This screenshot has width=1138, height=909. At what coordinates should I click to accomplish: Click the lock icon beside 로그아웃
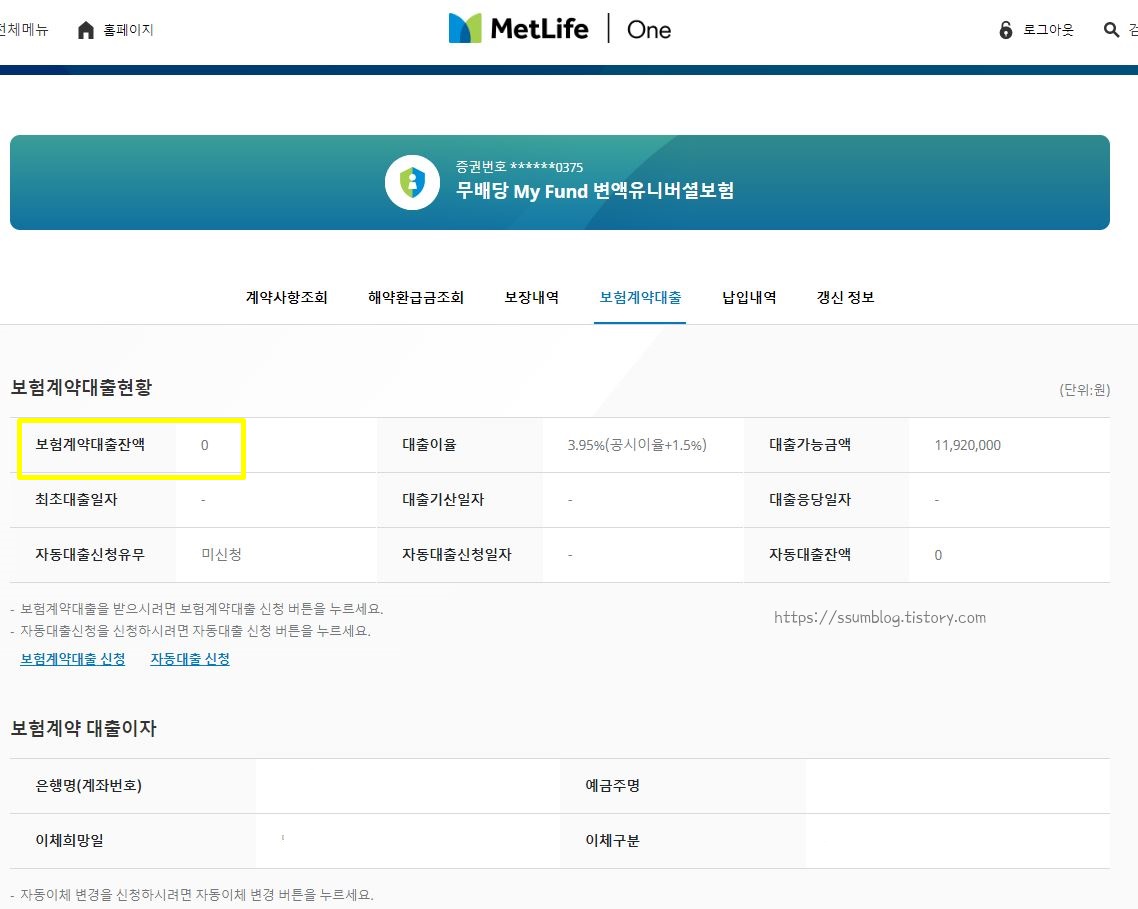1005,30
